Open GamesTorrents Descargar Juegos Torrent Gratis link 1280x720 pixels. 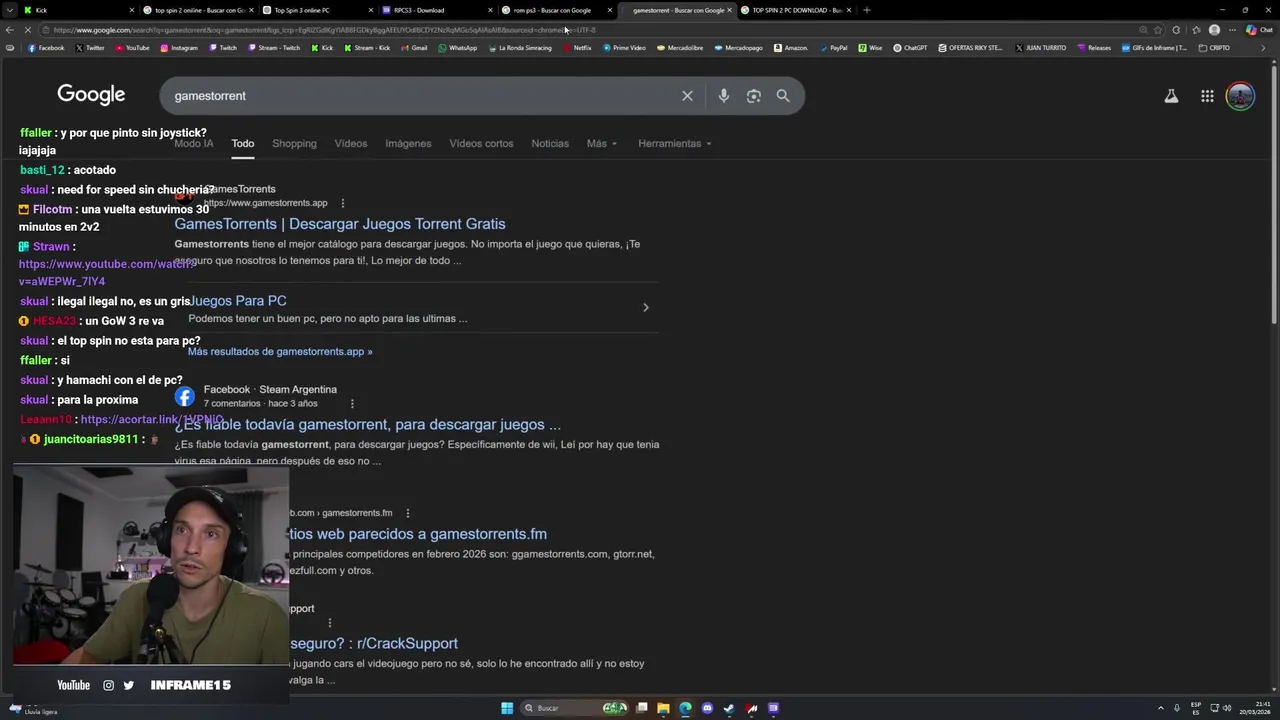pos(340,224)
